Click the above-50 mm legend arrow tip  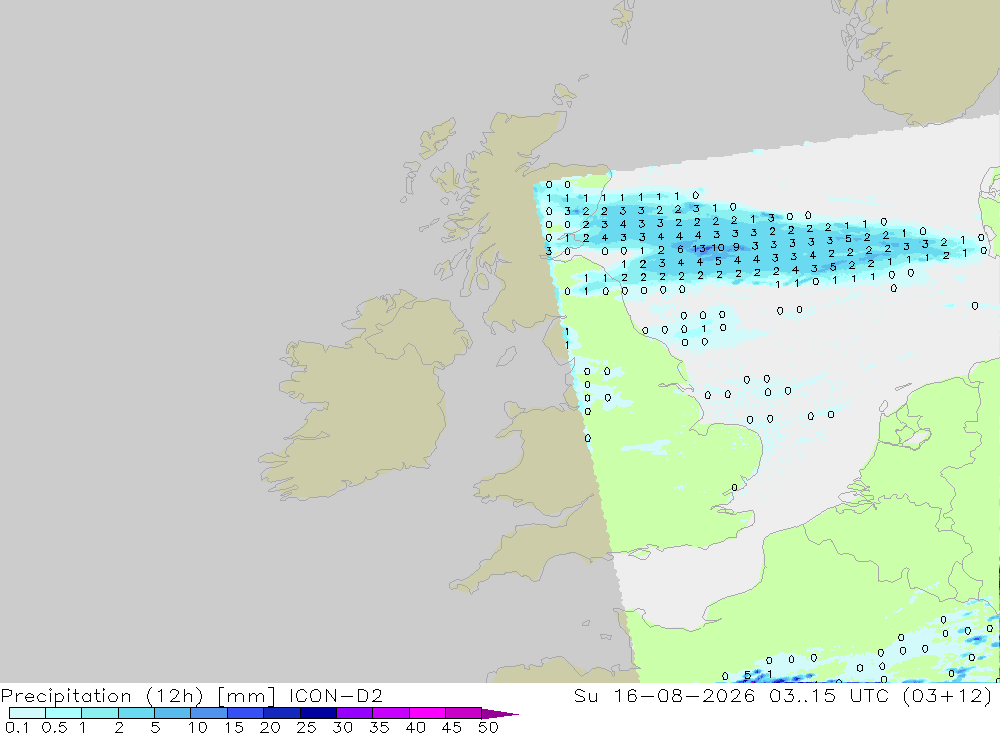point(500,714)
